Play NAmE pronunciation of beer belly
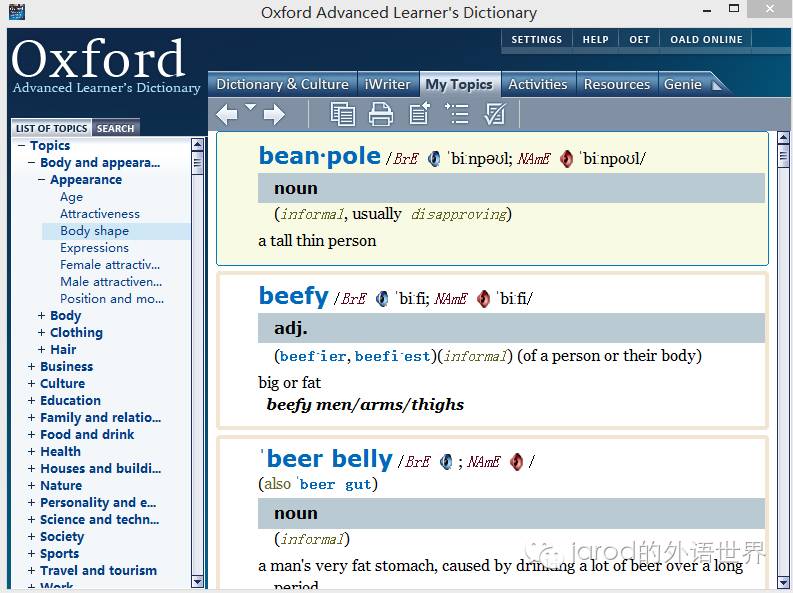Screen dimensions: 793x593 point(516,462)
